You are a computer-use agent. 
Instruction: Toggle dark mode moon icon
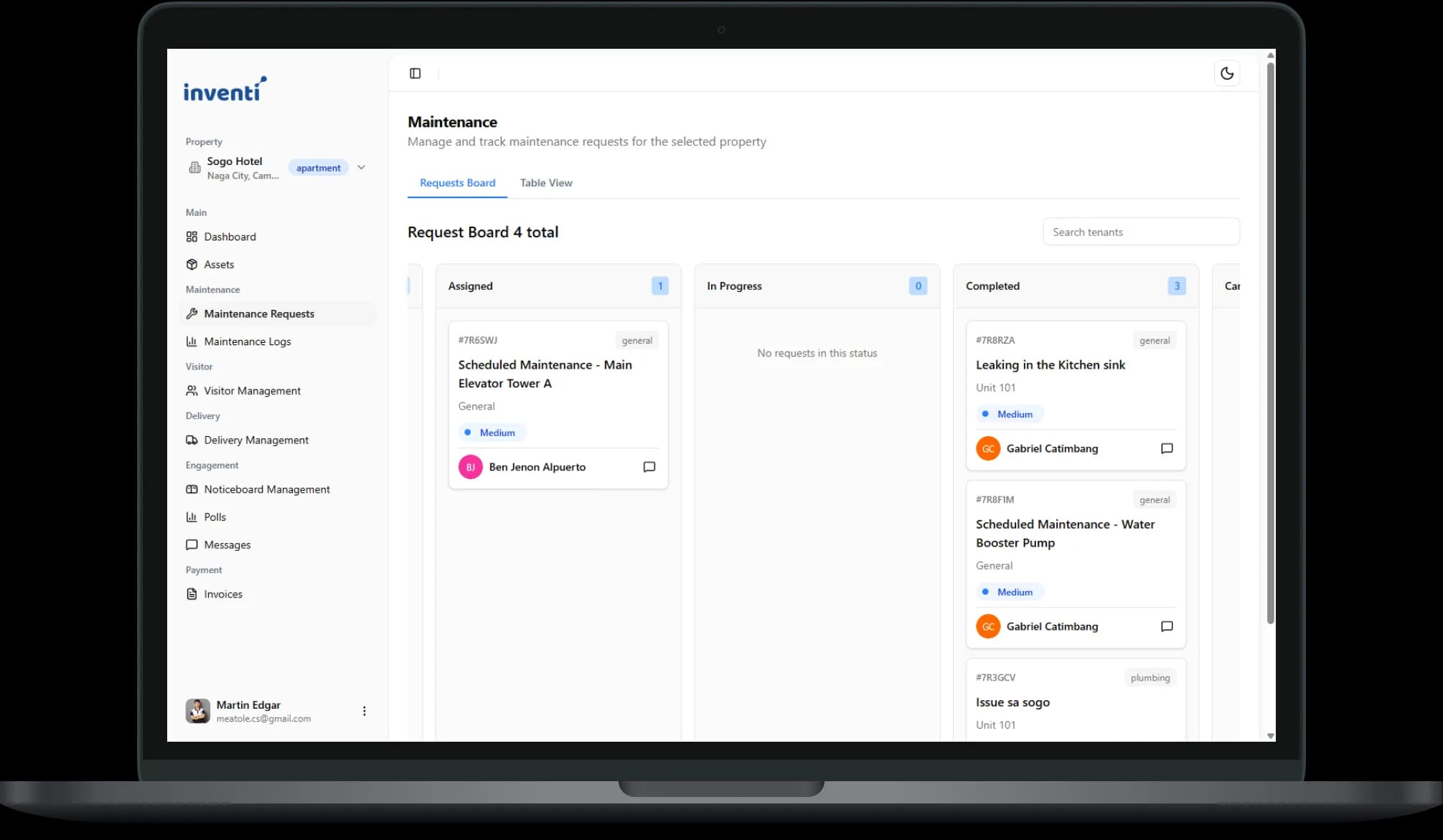[1227, 73]
